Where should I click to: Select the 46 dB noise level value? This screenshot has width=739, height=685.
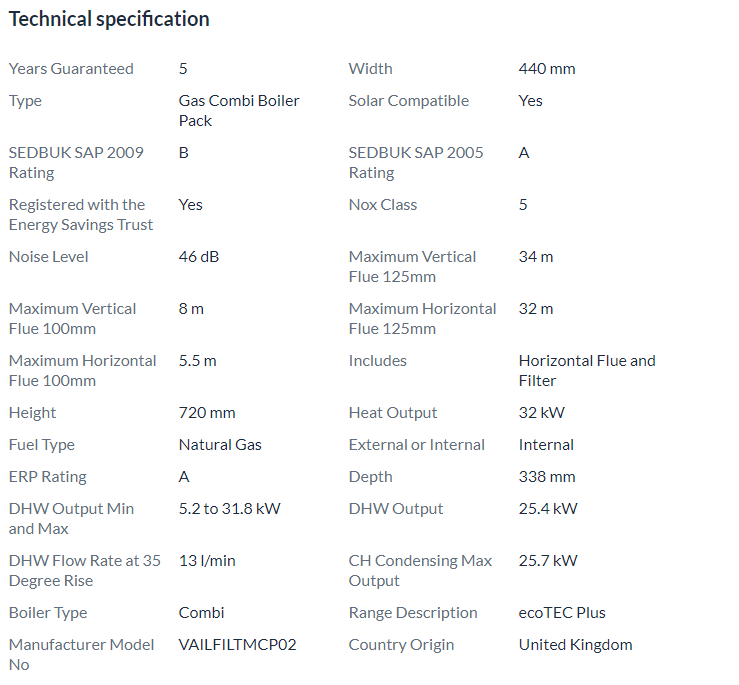198,257
